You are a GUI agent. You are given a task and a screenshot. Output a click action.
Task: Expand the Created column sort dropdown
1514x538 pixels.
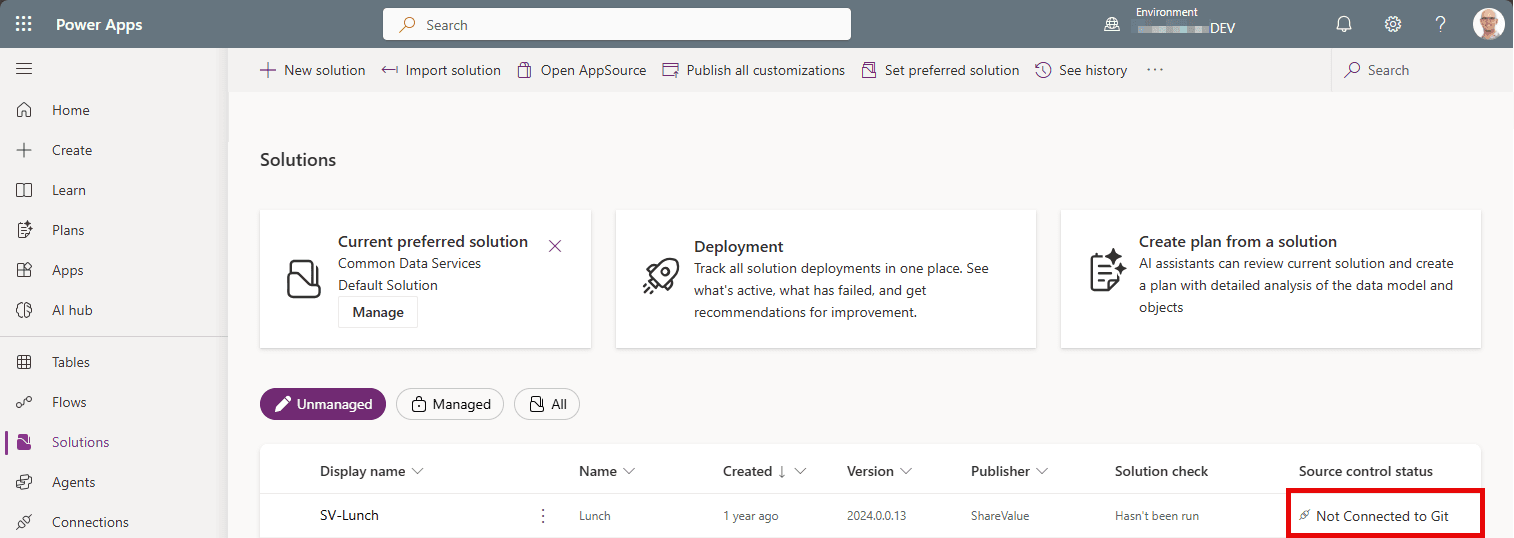(800, 471)
